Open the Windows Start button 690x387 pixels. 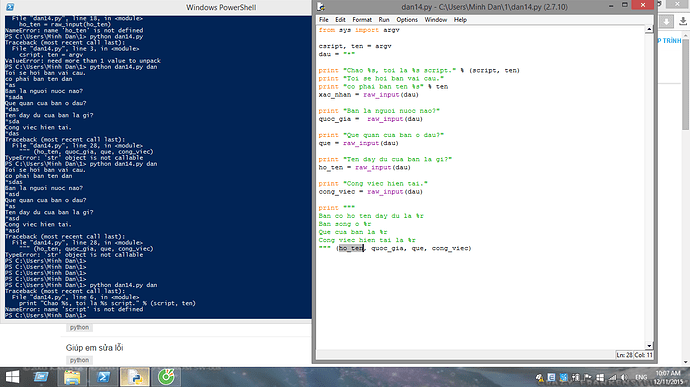(x=12, y=377)
